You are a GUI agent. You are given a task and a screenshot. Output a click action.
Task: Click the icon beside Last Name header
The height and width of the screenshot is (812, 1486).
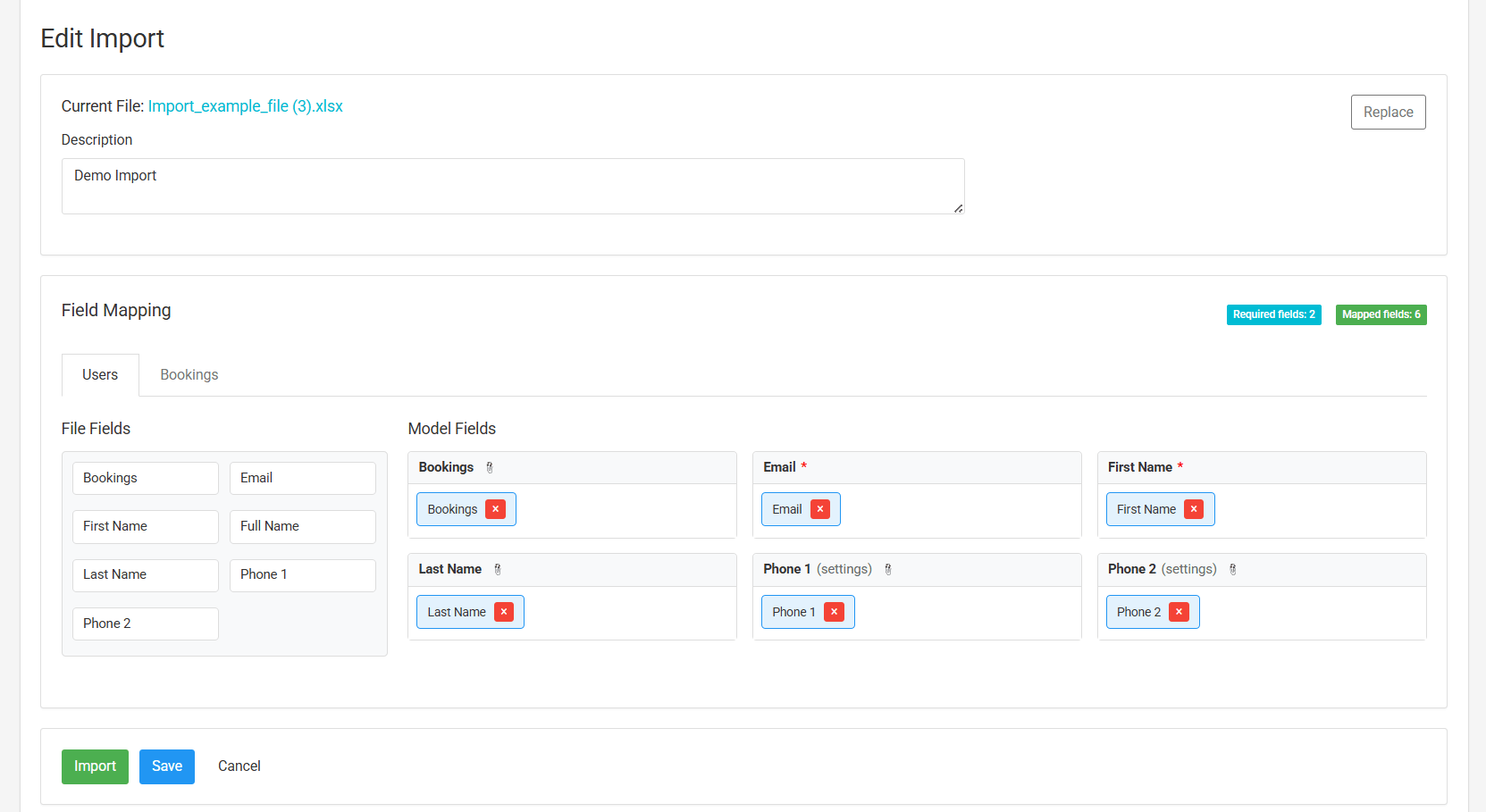tap(498, 569)
